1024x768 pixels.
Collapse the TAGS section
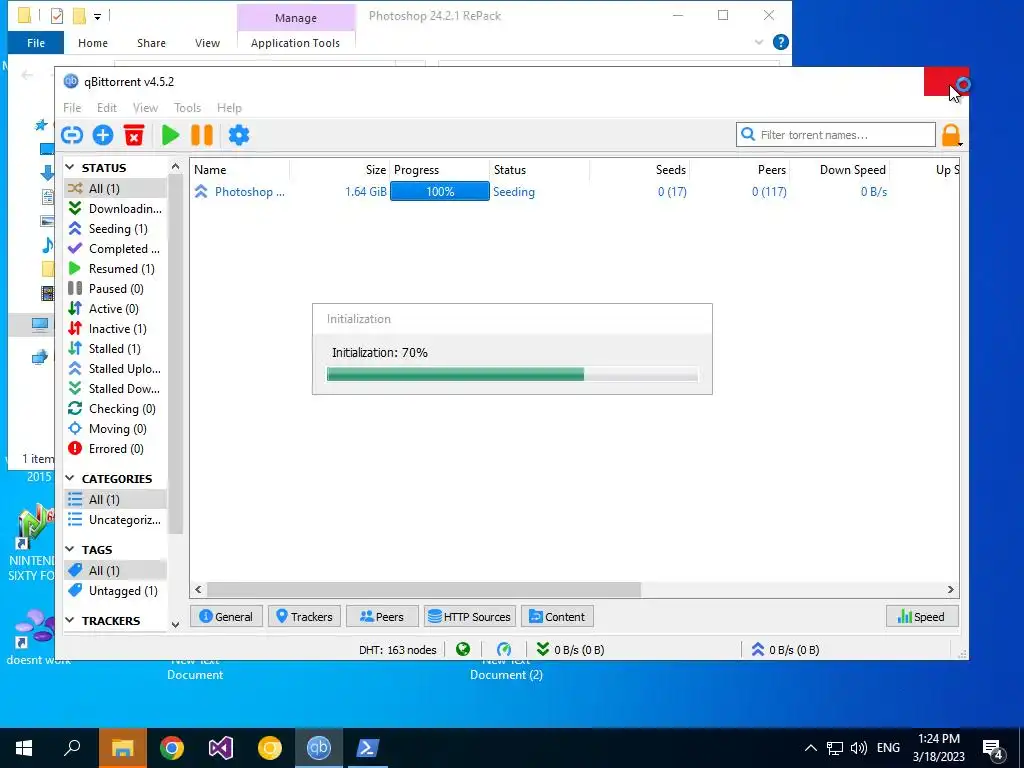click(x=70, y=549)
